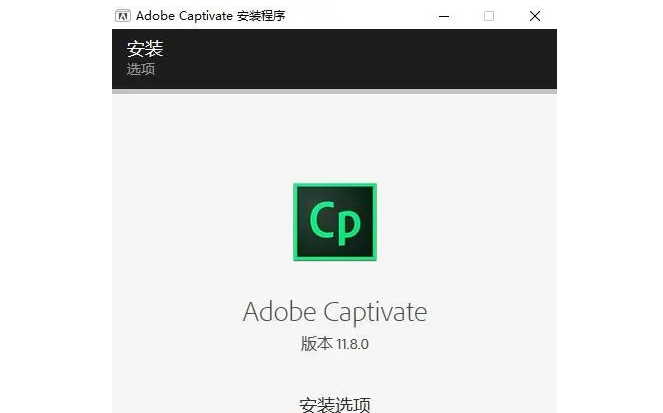
Task: Click the Adobe installer icon in title bar
Action: pyautogui.click(x=123, y=16)
